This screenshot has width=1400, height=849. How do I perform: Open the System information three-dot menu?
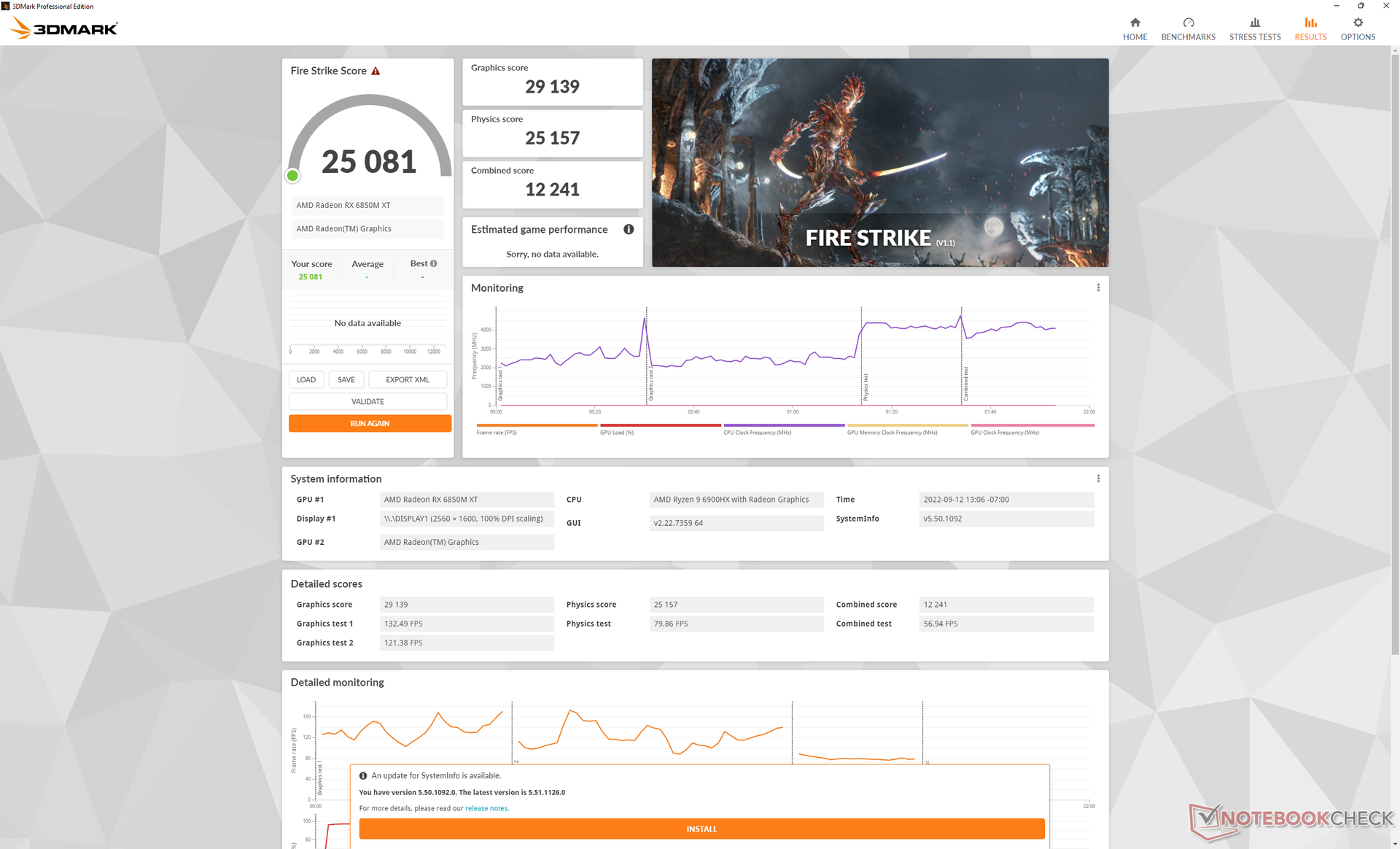[1098, 478]
